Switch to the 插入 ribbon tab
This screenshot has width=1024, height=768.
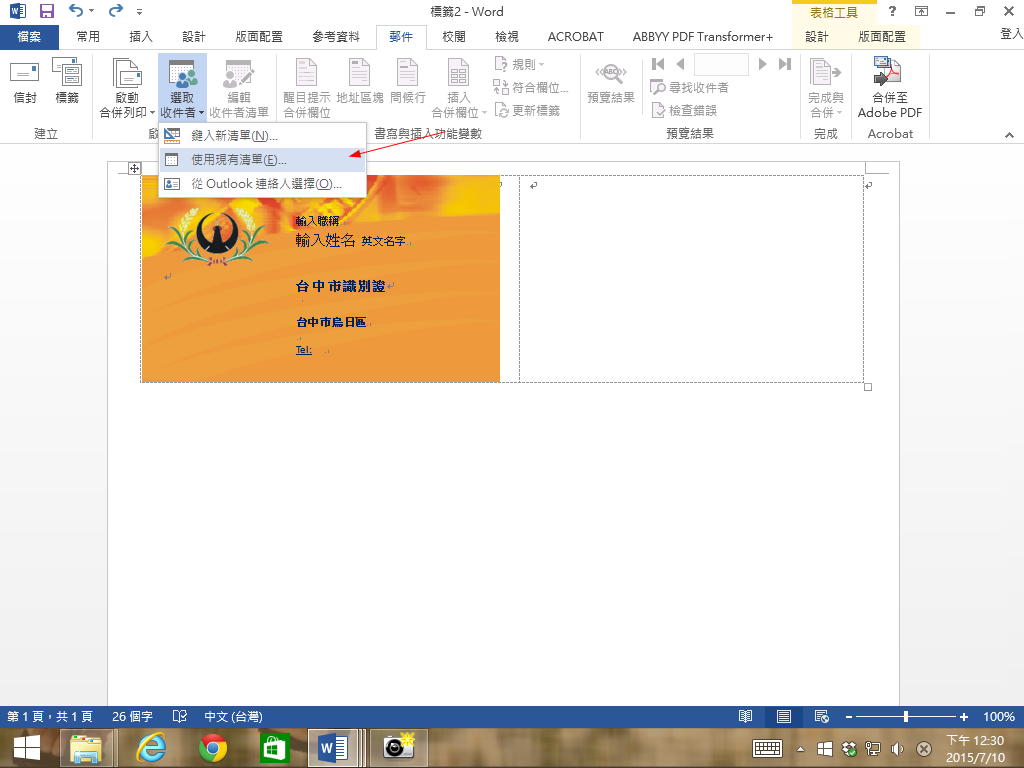[x=140, y=37]
